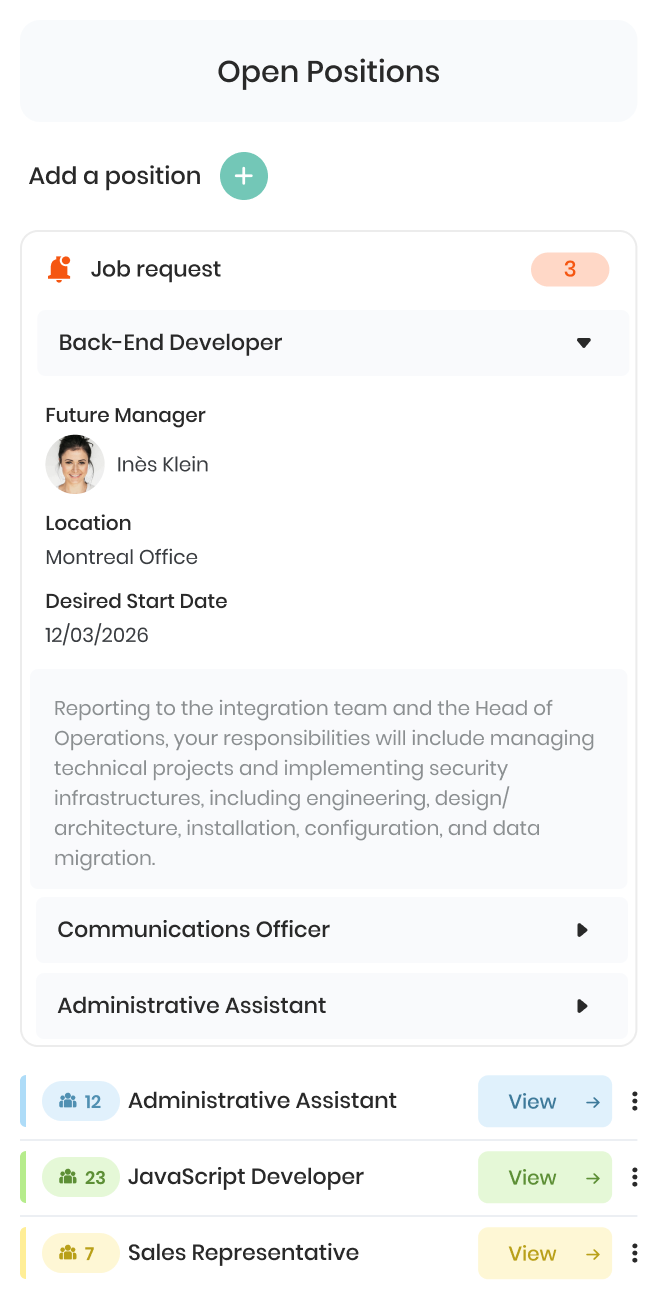Click the Inès Klein manager name

tap(163, 464)
